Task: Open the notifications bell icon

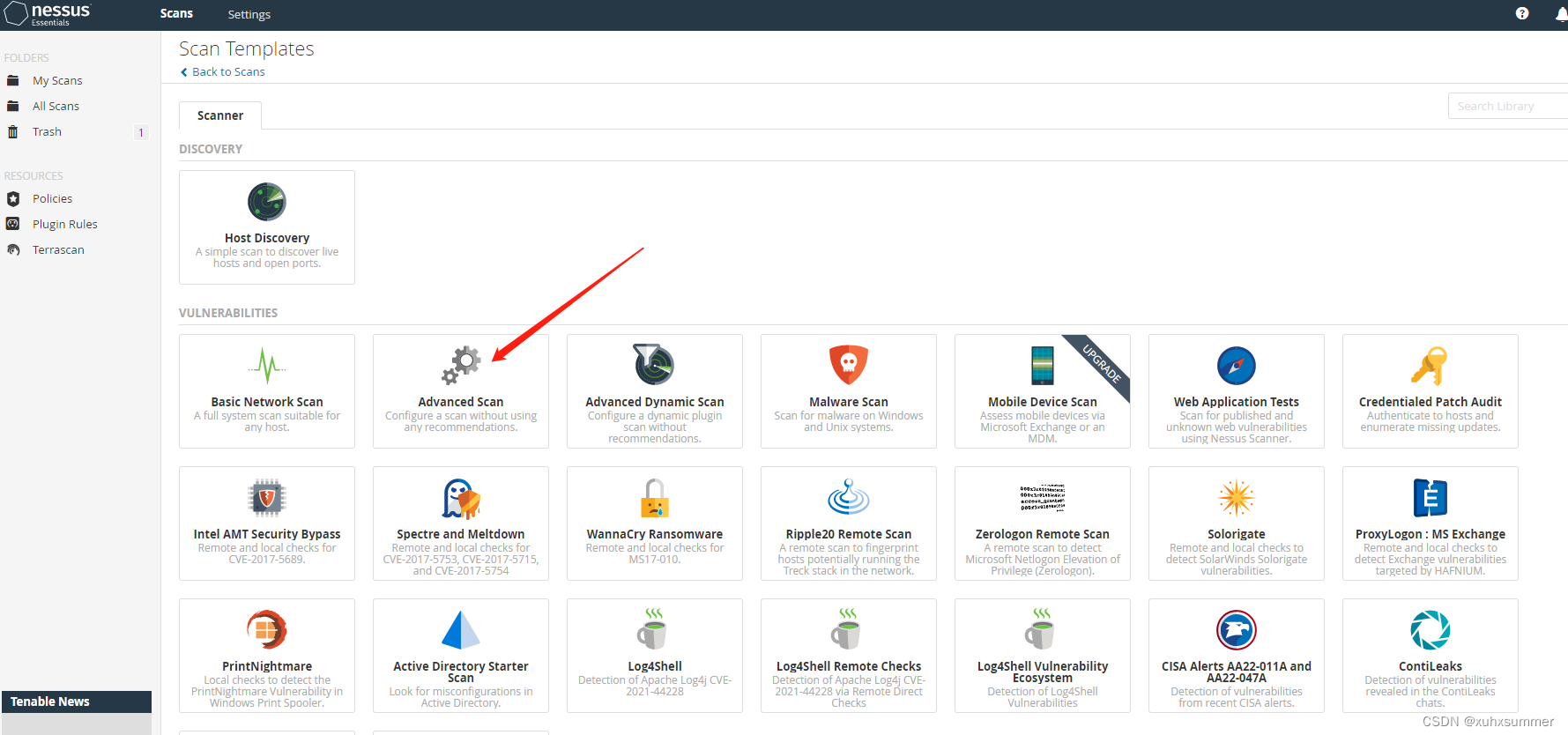Action: point(1561,14)
